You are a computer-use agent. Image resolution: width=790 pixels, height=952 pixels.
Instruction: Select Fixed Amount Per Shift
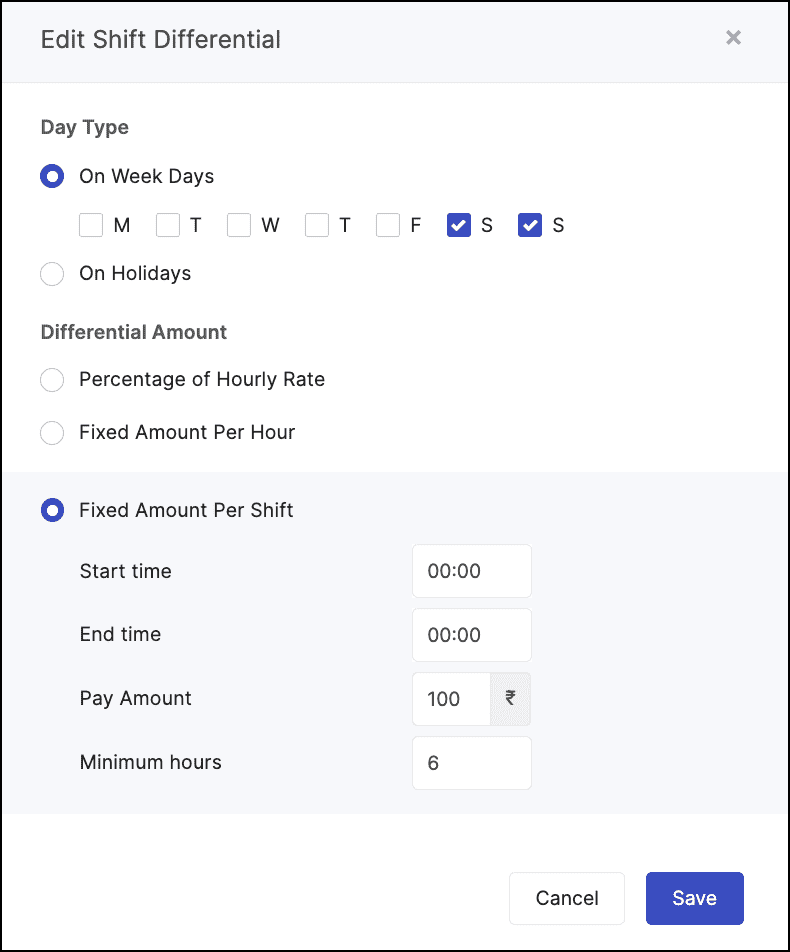52,510
